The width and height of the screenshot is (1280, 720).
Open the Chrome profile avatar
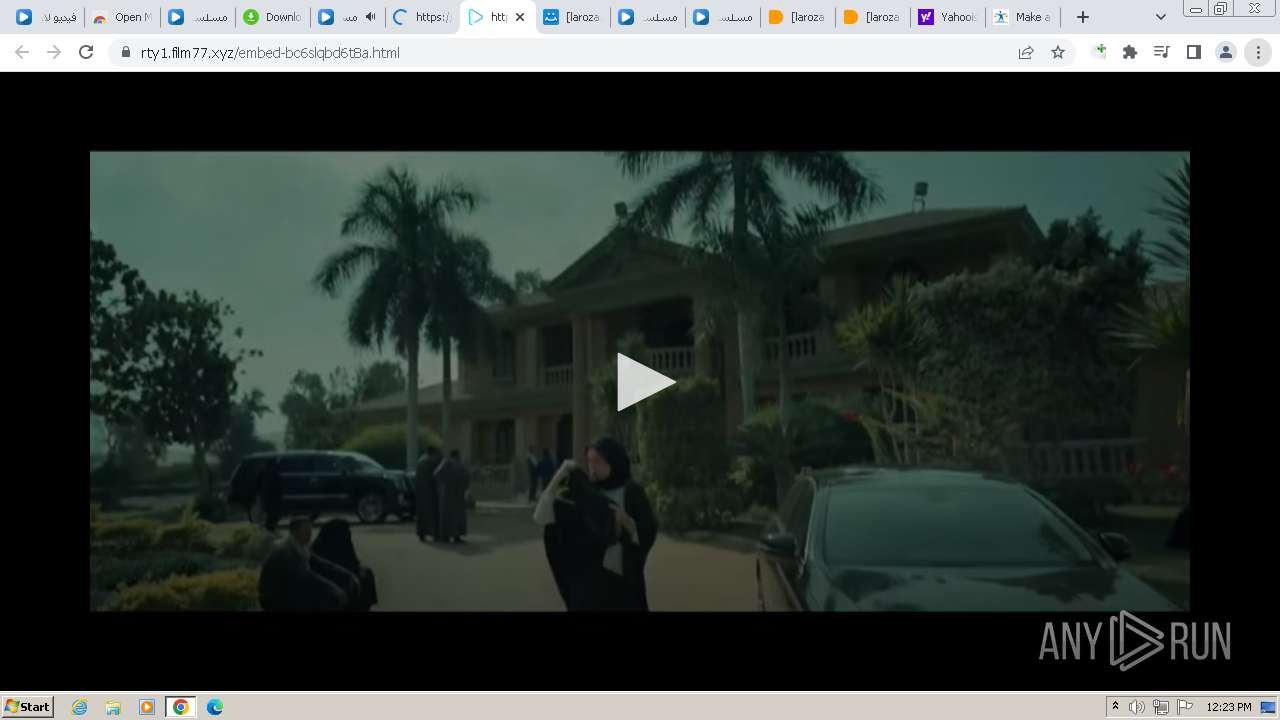pyautogui.click(x=1226, y=52)
